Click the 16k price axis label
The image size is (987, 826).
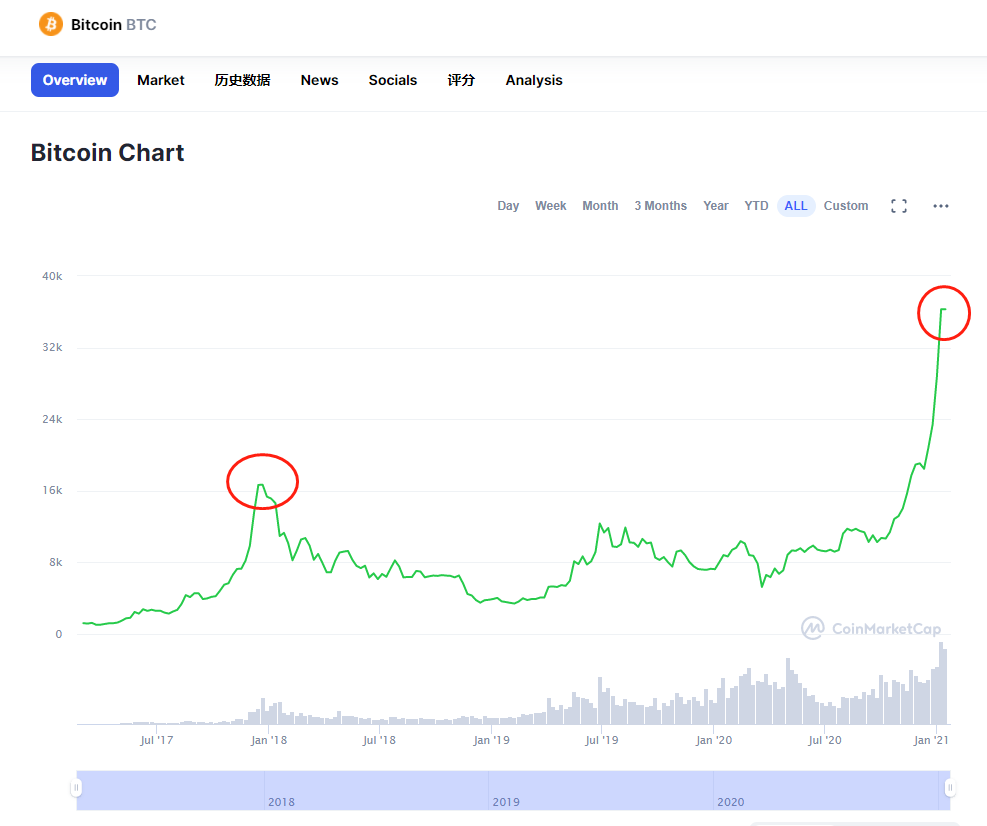point(52,490)
